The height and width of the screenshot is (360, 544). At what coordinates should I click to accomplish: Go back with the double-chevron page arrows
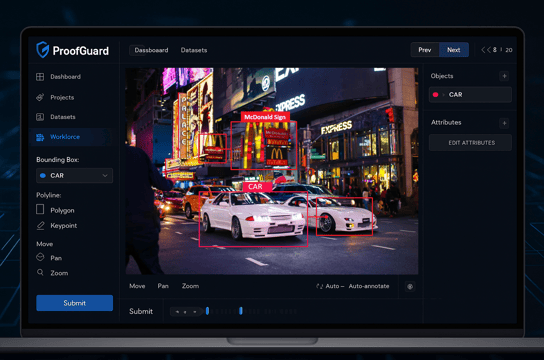486,50
